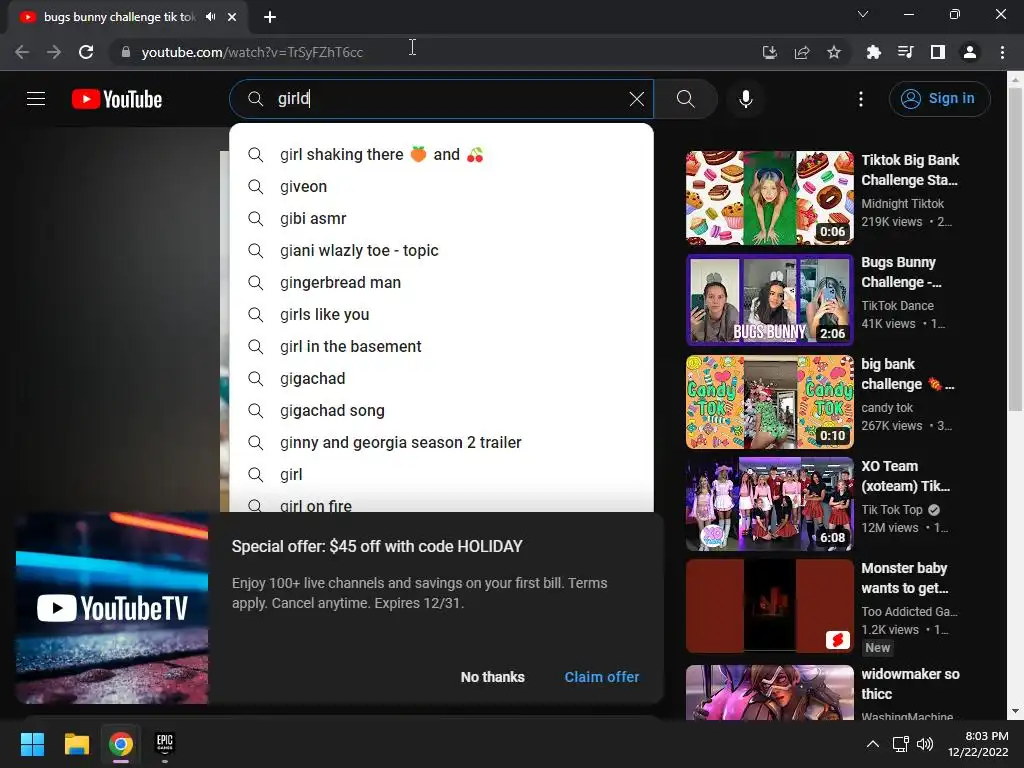Open the clock showing 8:03 PM
This screenshot has height=768, width=1024.
click(978, 744)
